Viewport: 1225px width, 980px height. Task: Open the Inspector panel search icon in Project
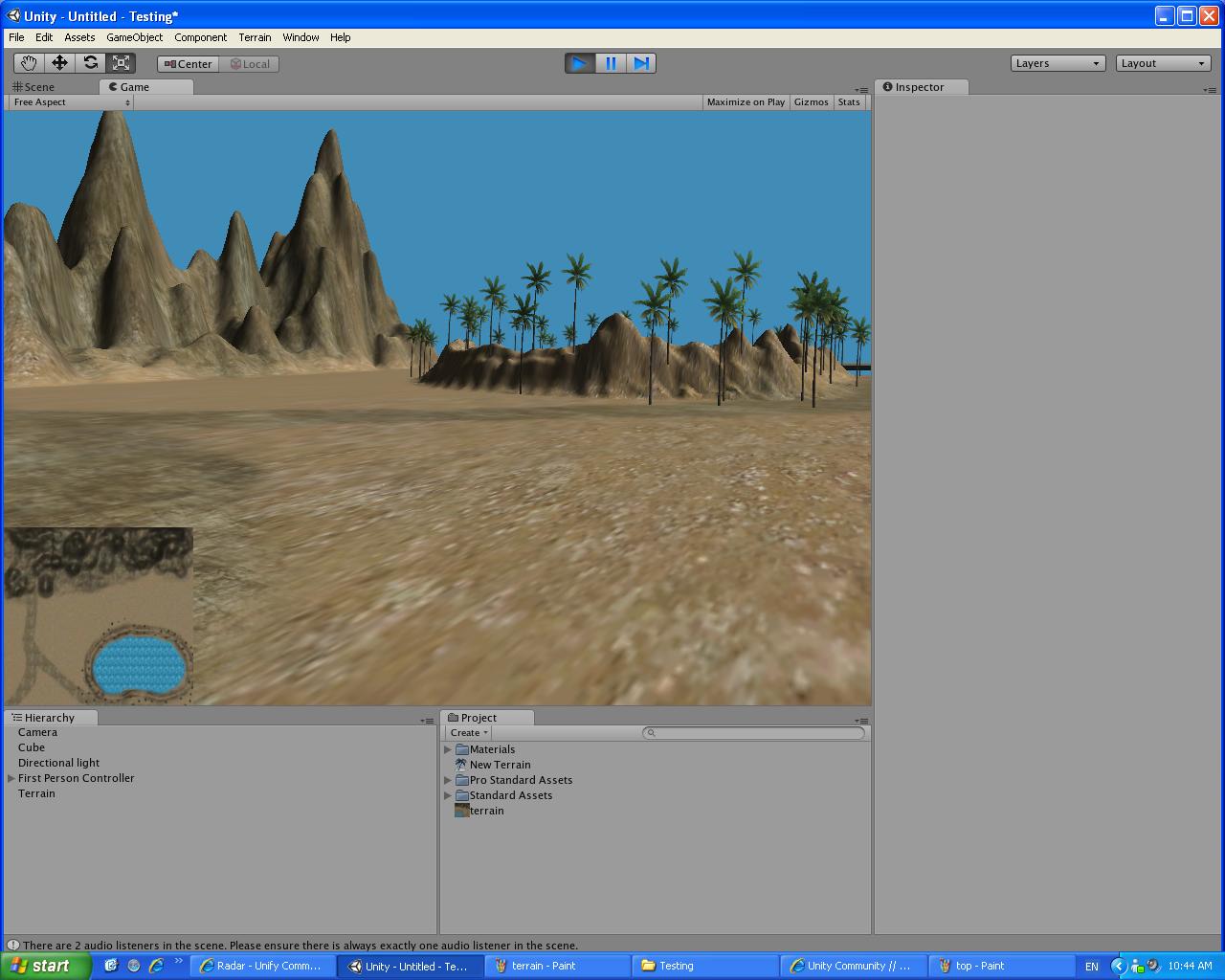651,733
